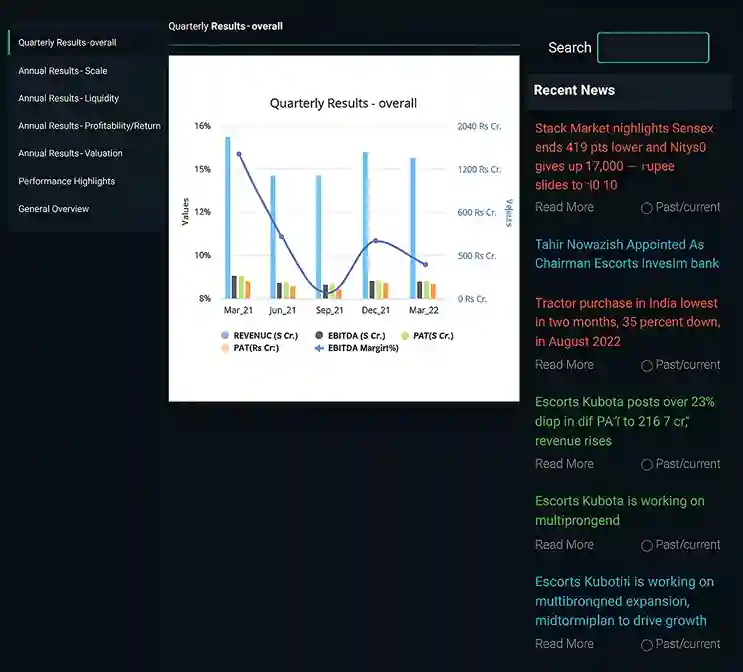This screenshot has height=672, width=743.
Task: Click the Mar_21 revenue bar
Action: [227, 218]
